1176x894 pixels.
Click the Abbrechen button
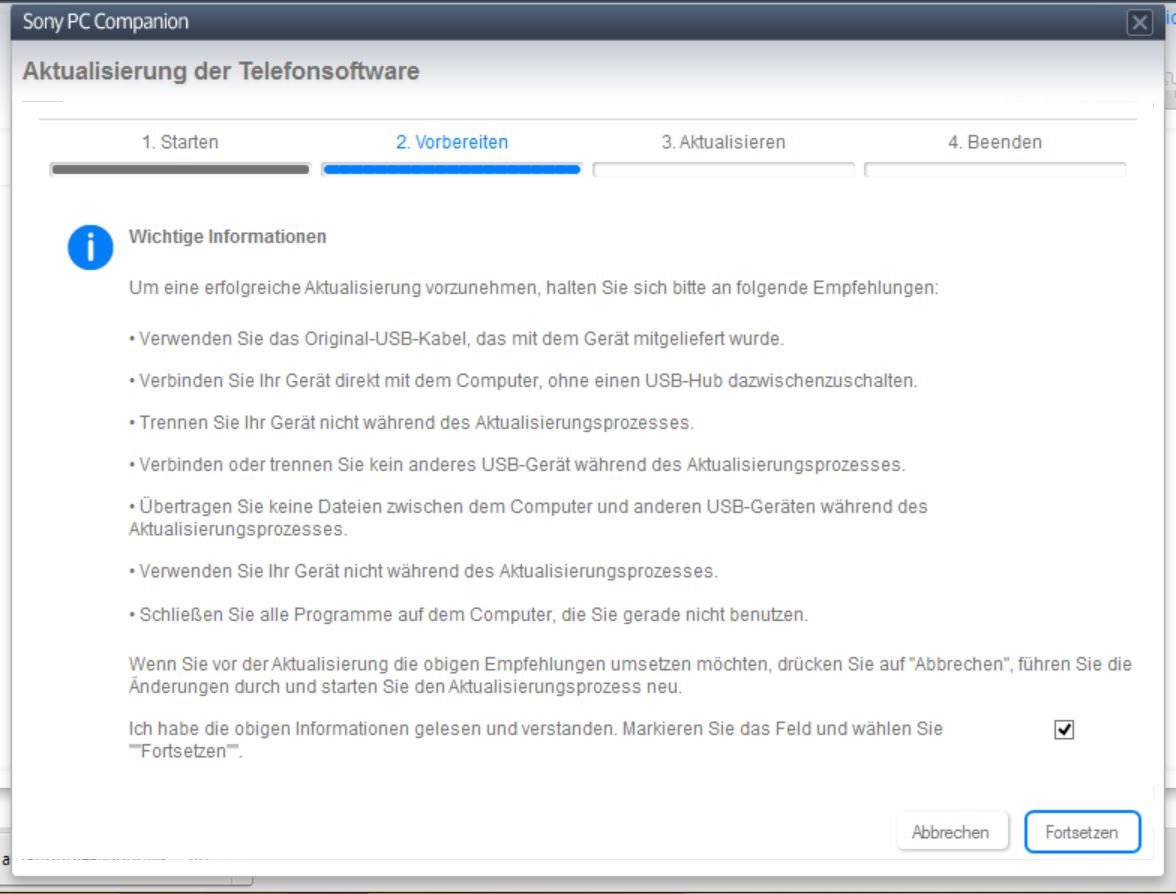coord(951,832)
